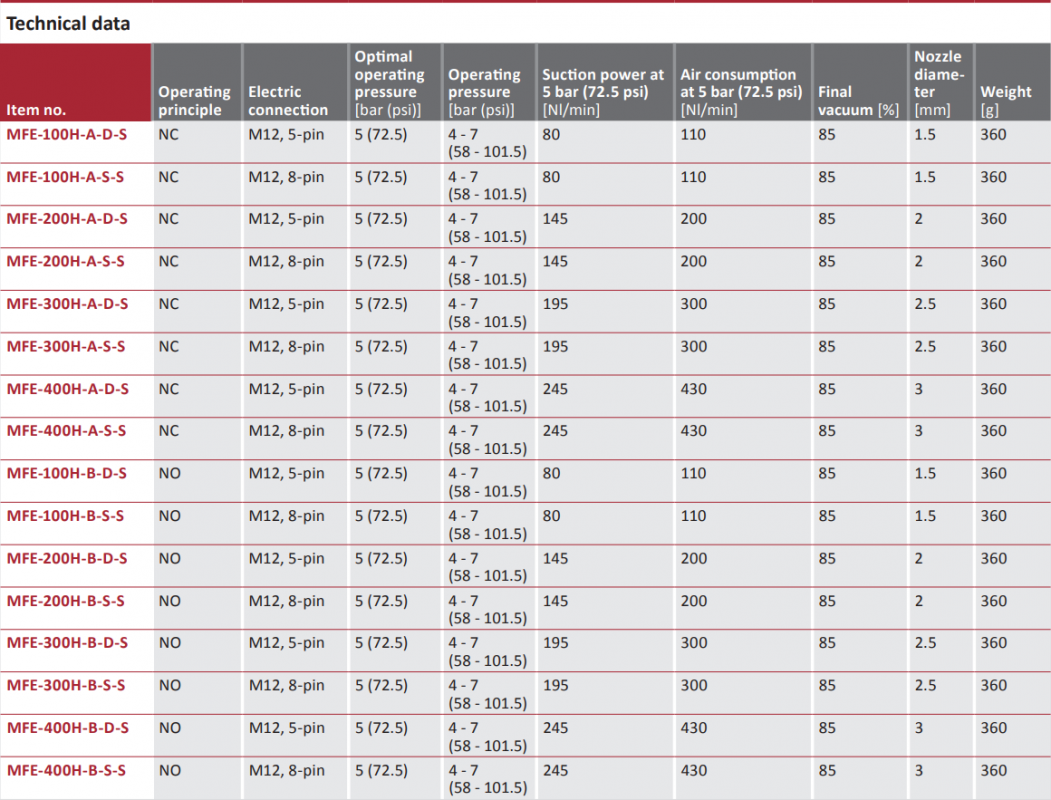This screenshot has height=800, width=1051.
Task: Click suction power 245 in MFE-400H-B-S-S row
Action: [555, 771]
